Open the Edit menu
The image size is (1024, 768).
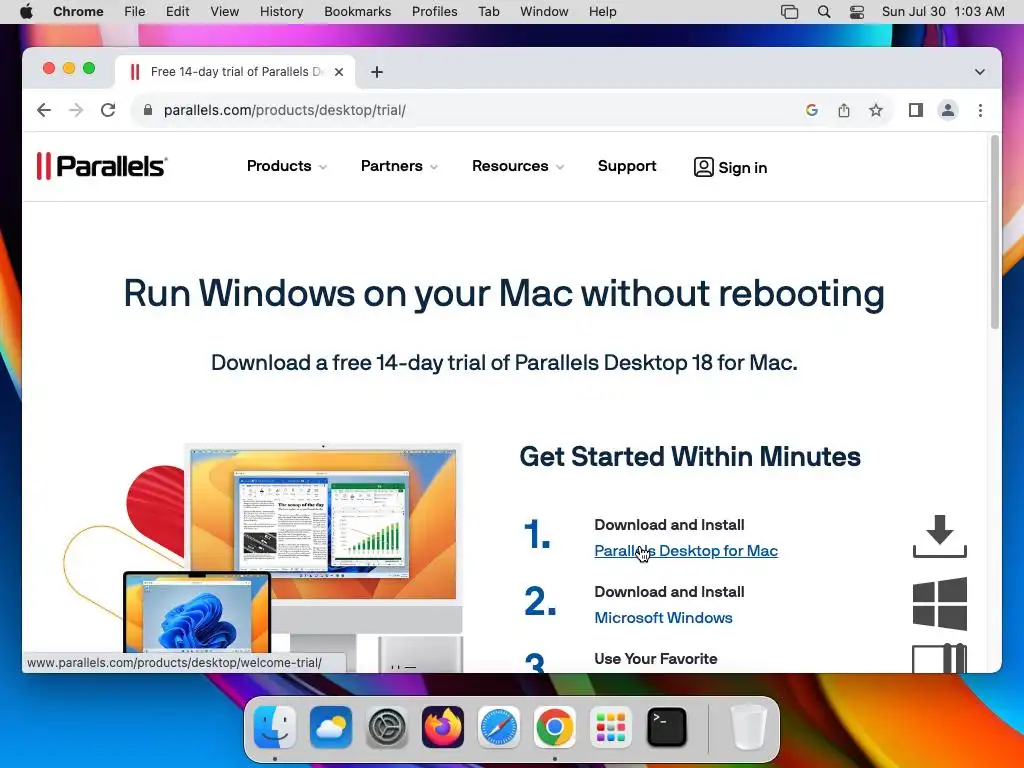click(x=177, y=12)
